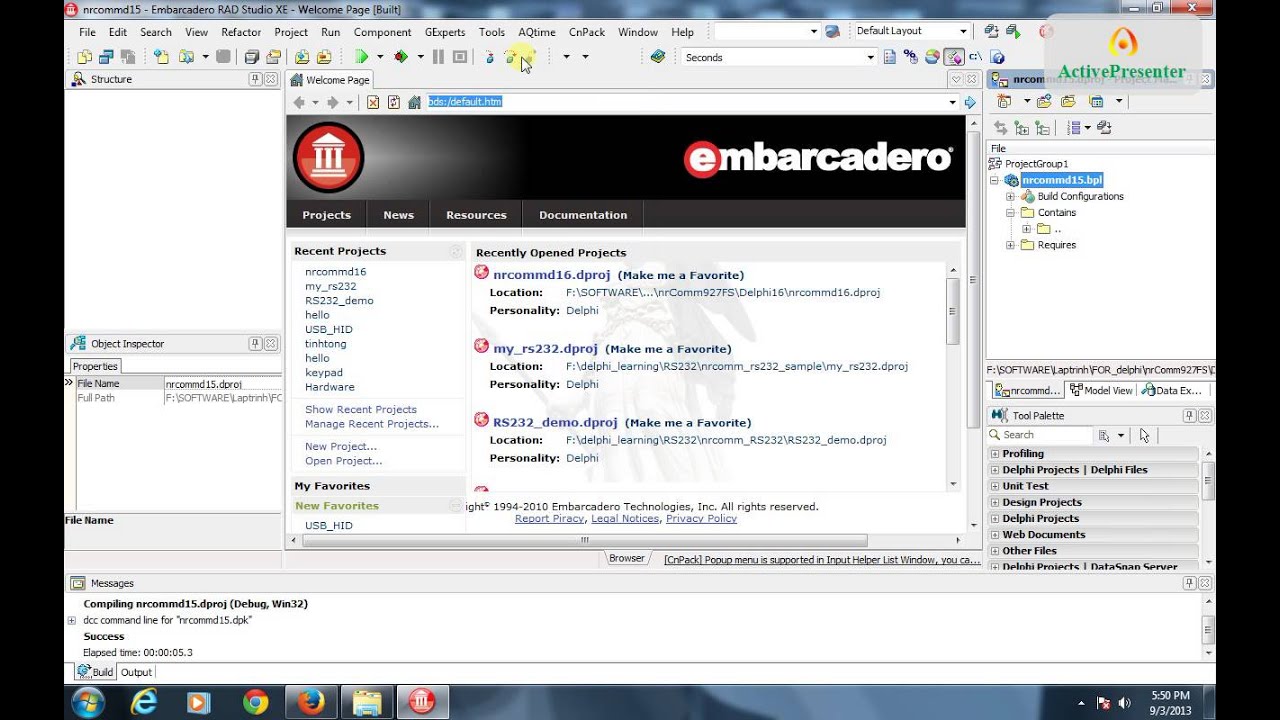1280x720 pixels.
Task: Expand the Profiling palette category
Action: [x=994, y=454]
